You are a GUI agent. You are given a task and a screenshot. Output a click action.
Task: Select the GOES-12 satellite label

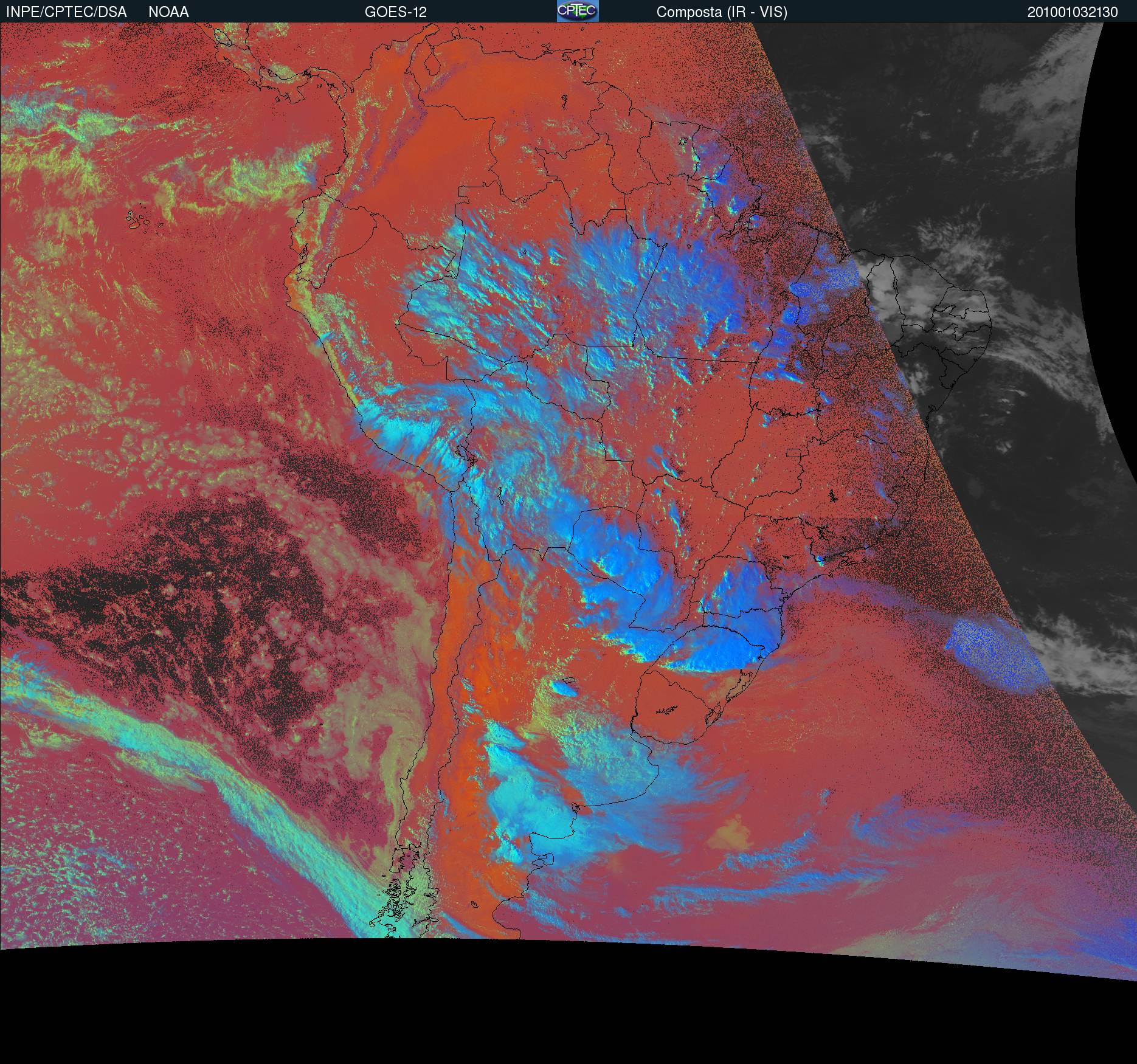point(396,12)
